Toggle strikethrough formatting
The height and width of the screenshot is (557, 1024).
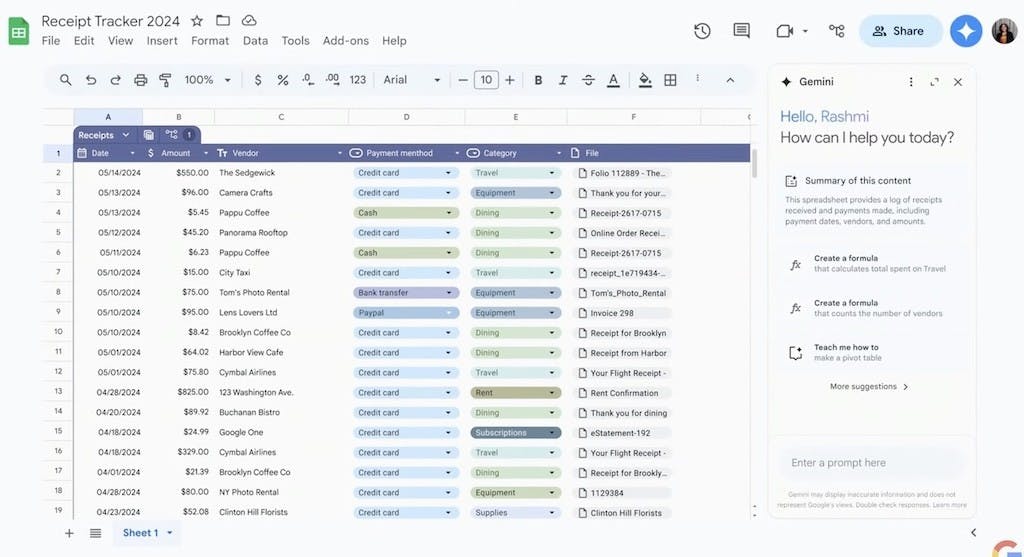588,80
